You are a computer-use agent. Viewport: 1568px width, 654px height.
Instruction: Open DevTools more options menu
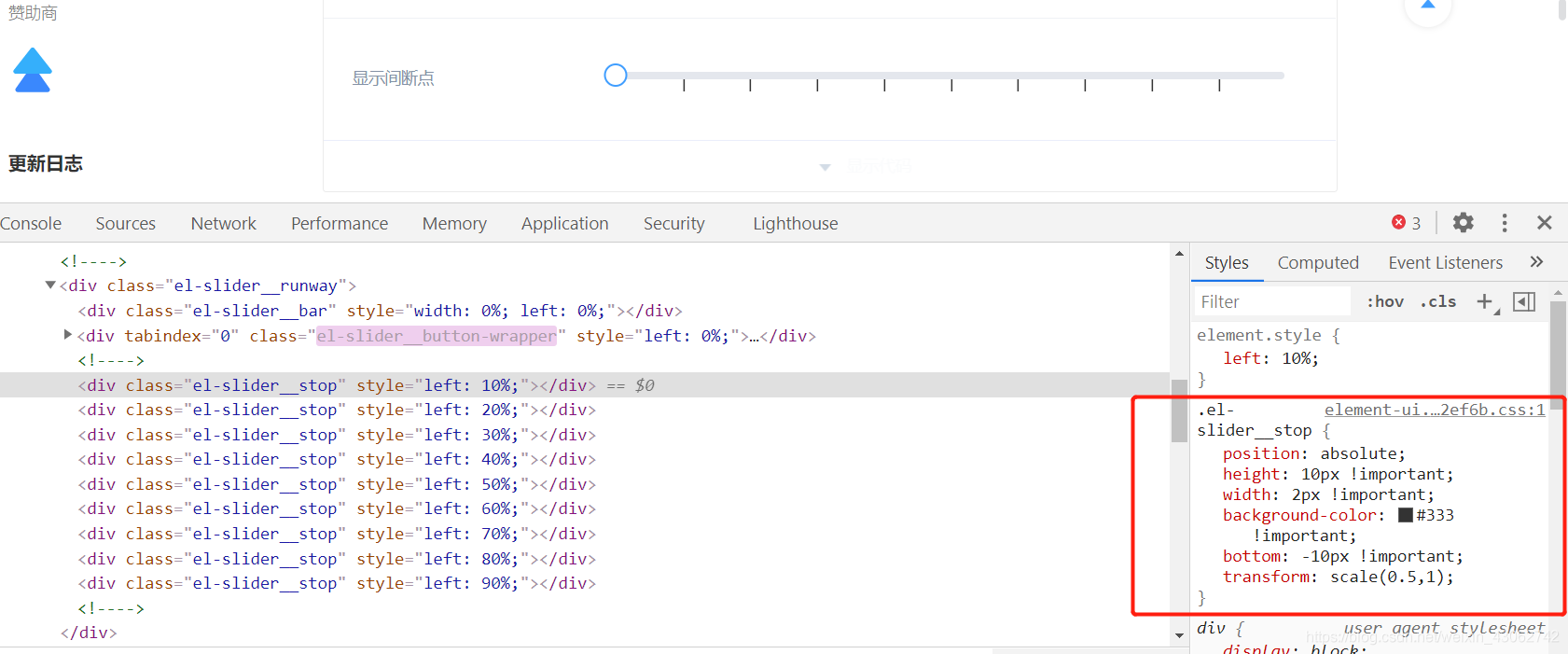click(x=1504, y=223)
